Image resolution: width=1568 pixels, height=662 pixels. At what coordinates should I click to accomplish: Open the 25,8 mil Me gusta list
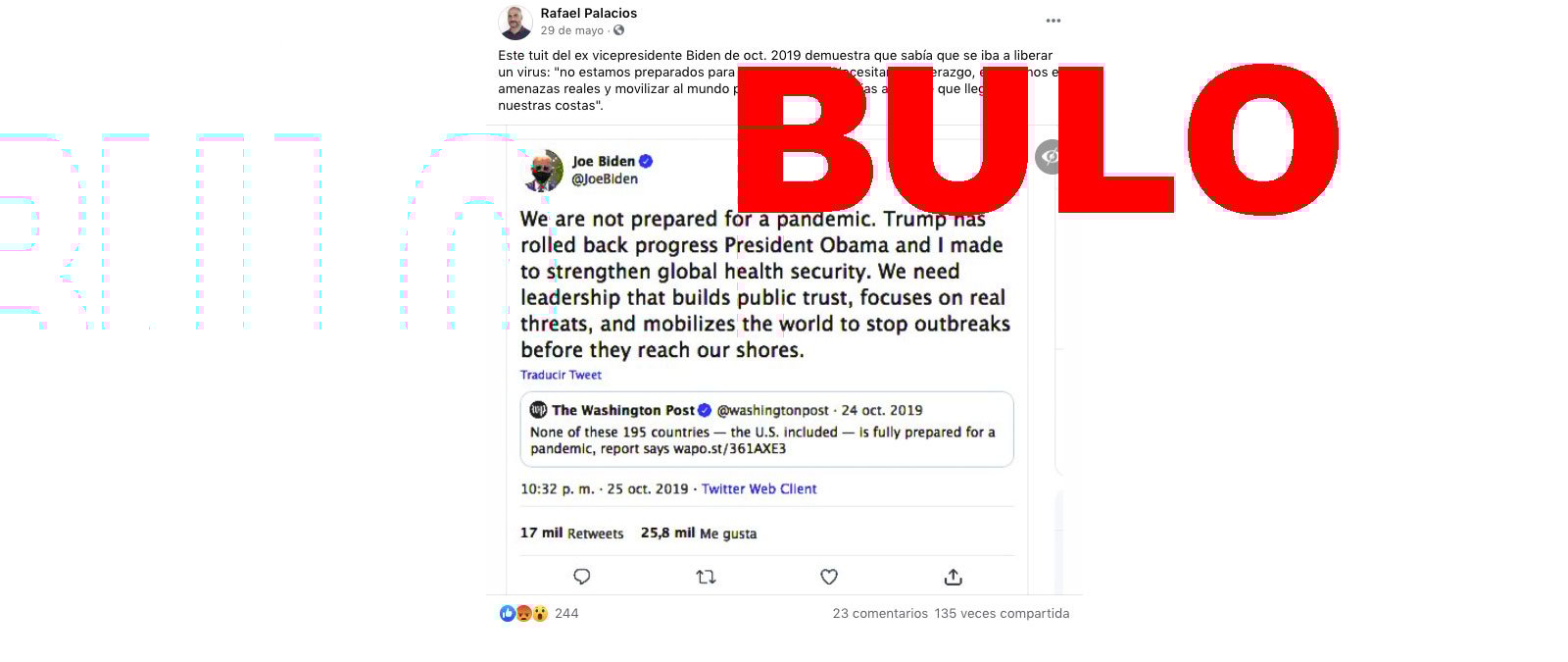(699, 534)
